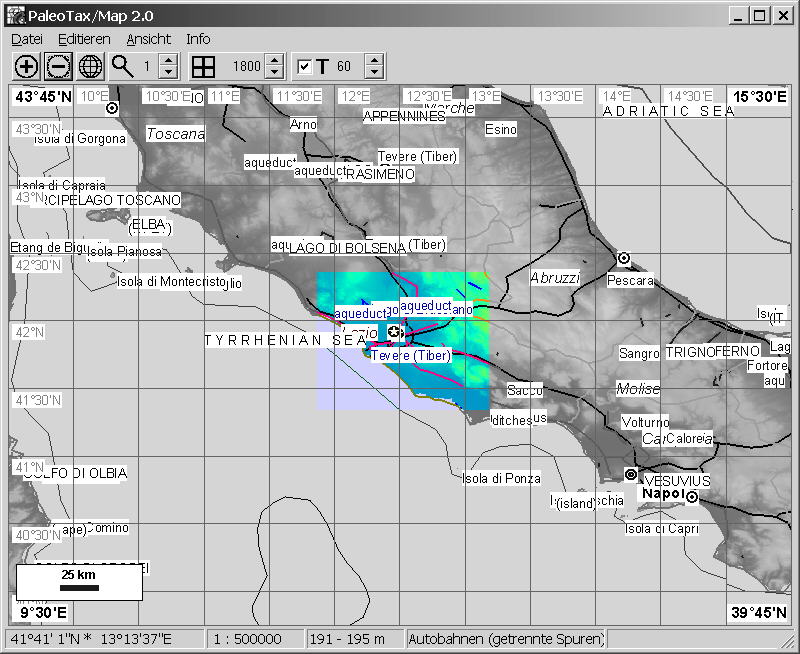800x654 pixels.
Task: Toggle the text labels checkbox
Action: click(x=305, y=67)
